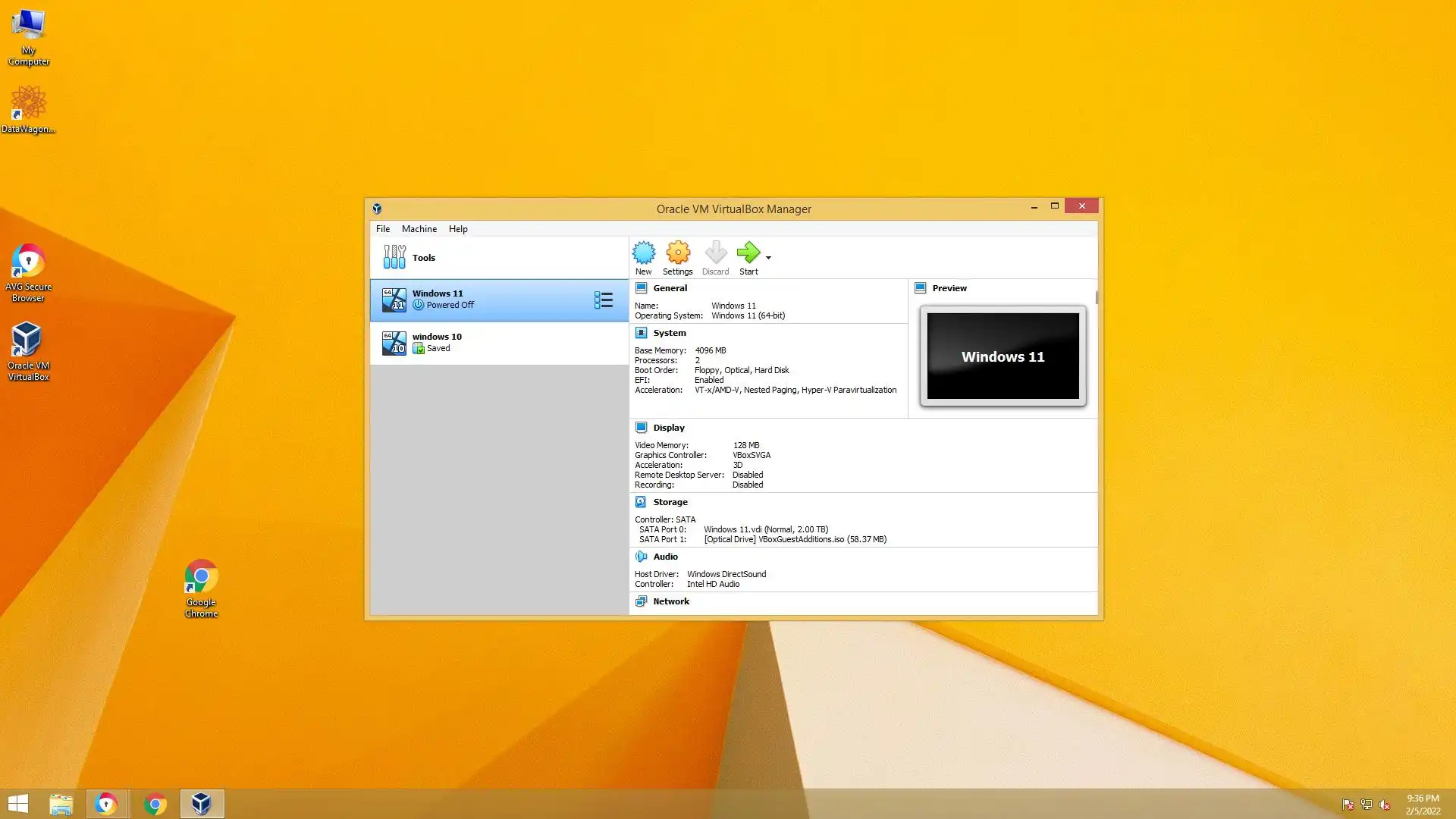
Task: Open the Machine menu
Action: pos(419,229)
